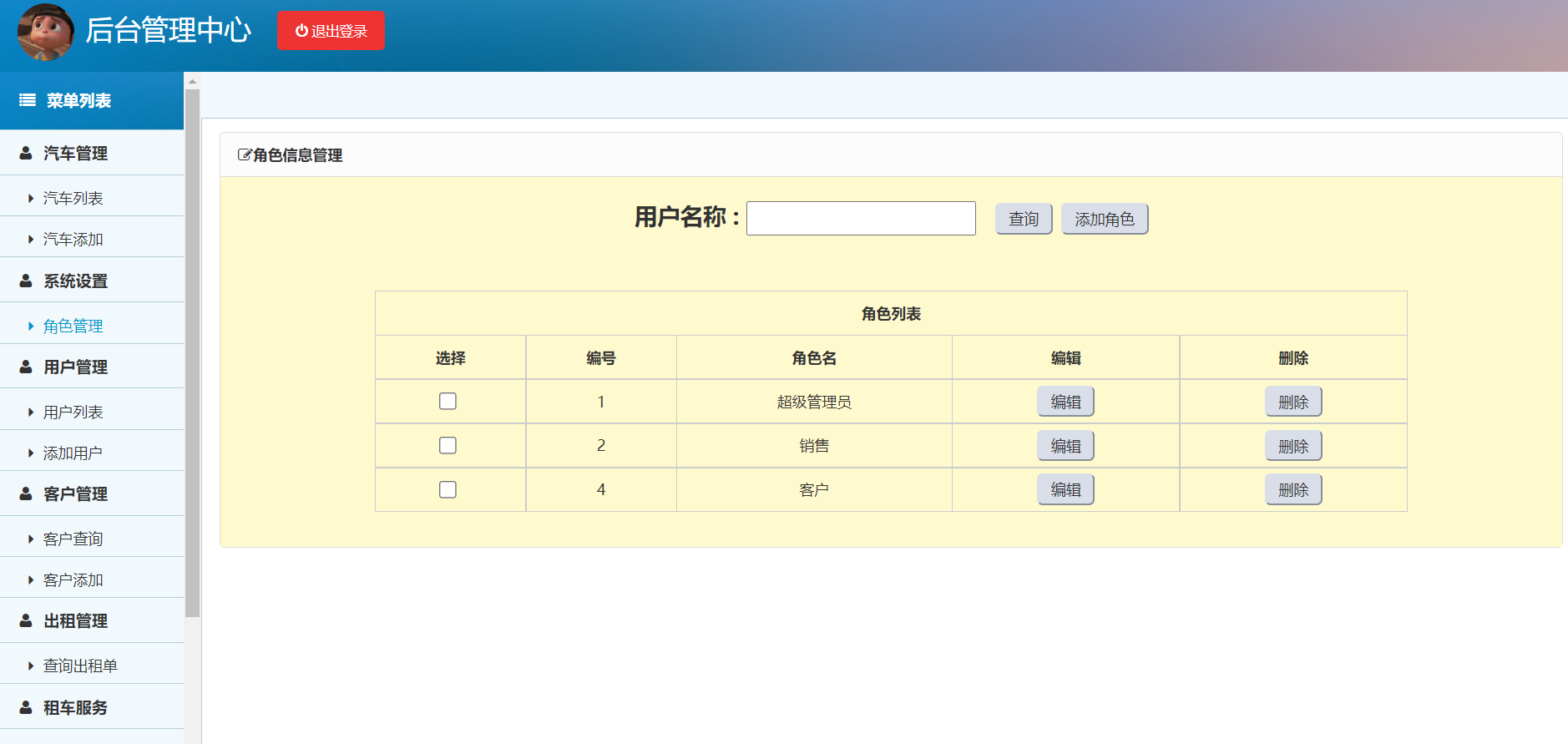Click the user icon beside 出租管理

click(26, 621)
